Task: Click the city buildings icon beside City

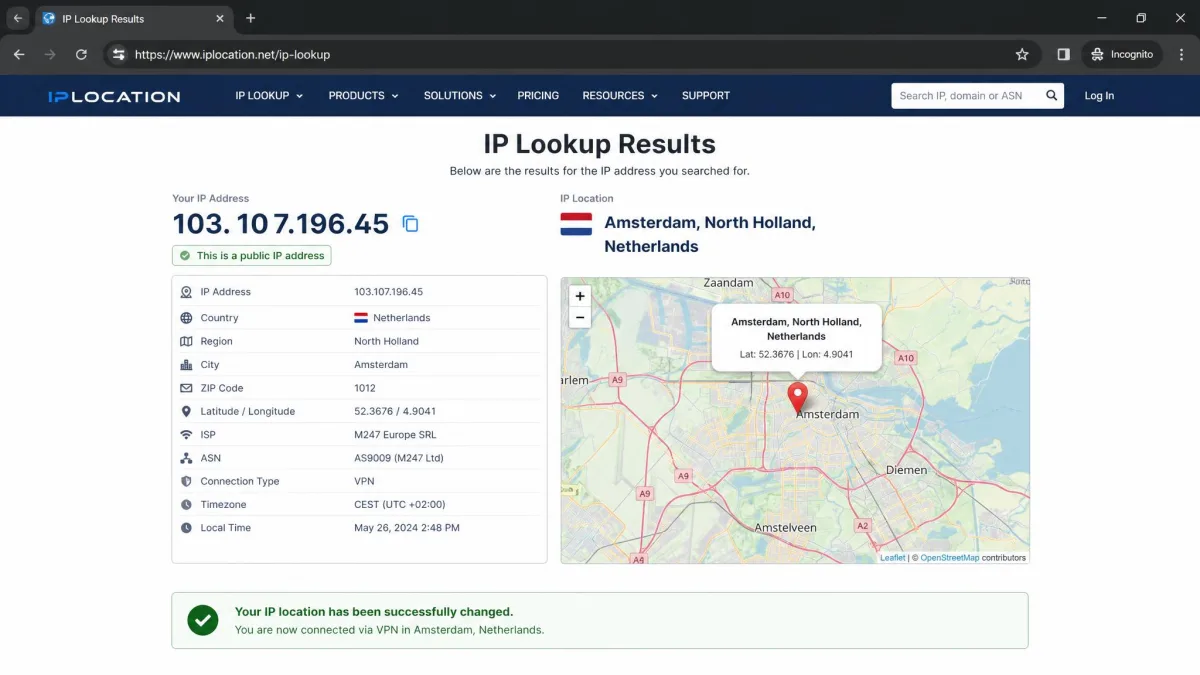Action: coord(186,365)
